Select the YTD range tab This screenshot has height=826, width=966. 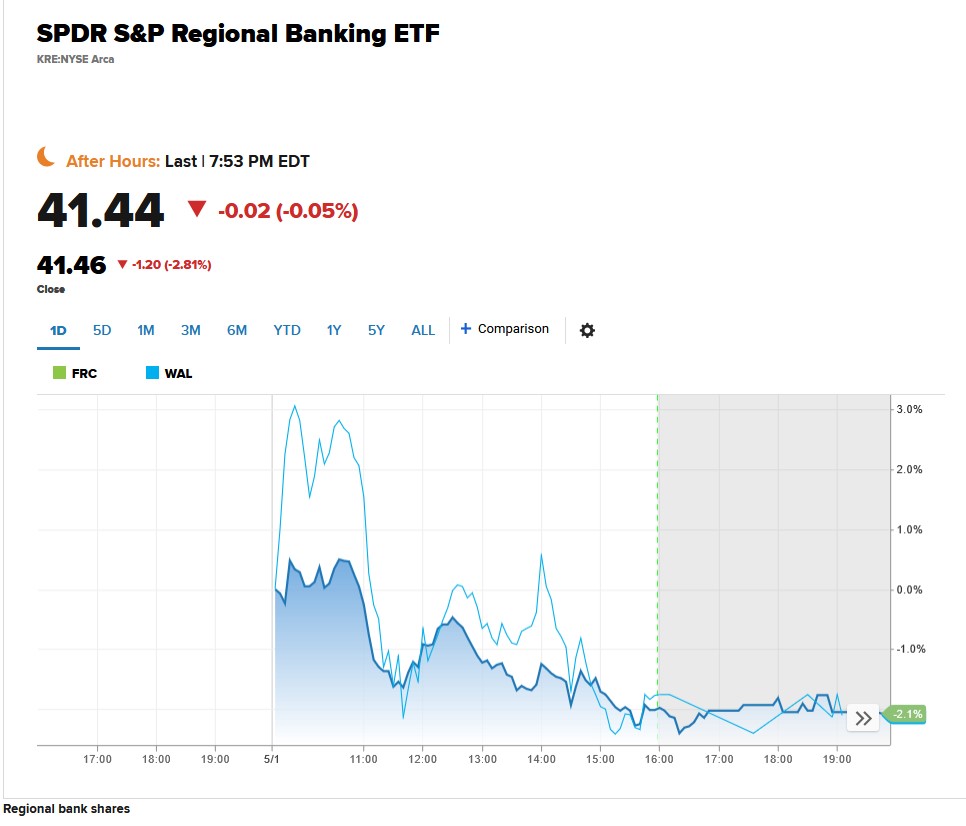(287, 330)
